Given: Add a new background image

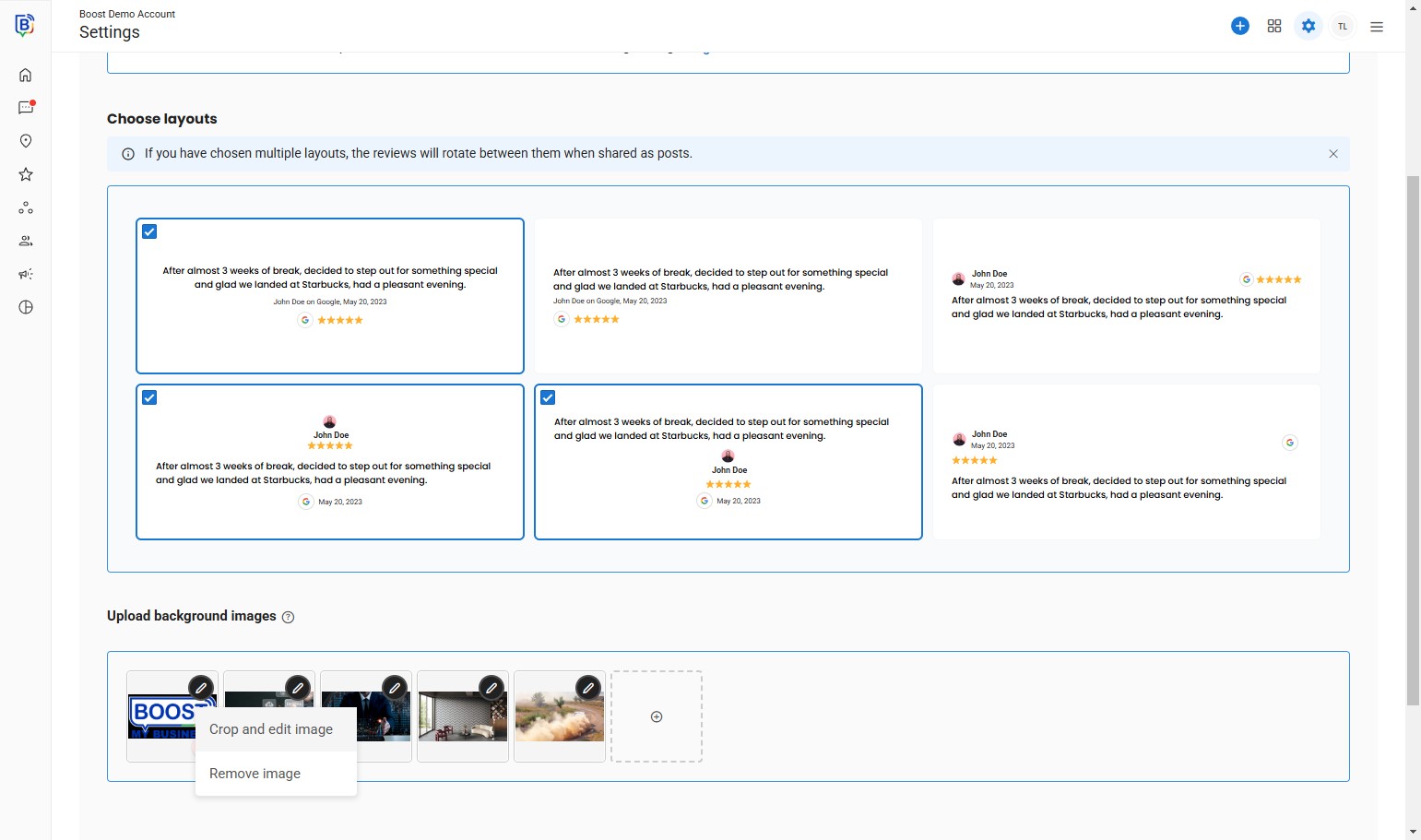Looking at the screenshot, I should (657, 716).
